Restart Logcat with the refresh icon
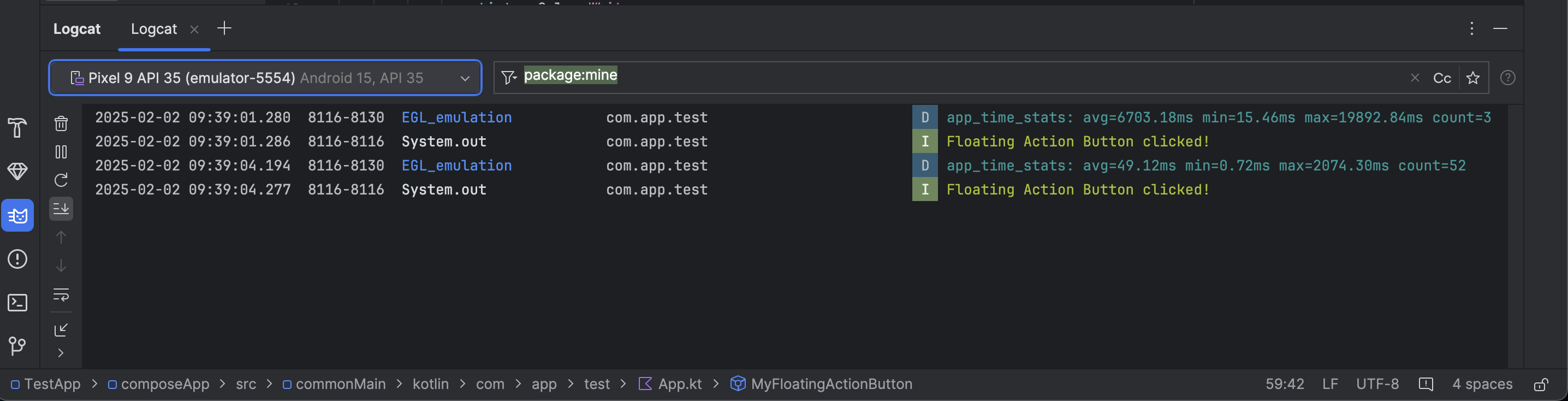Image resolution: width=1568 pixels, height=401 pixels. click(61, 180)
